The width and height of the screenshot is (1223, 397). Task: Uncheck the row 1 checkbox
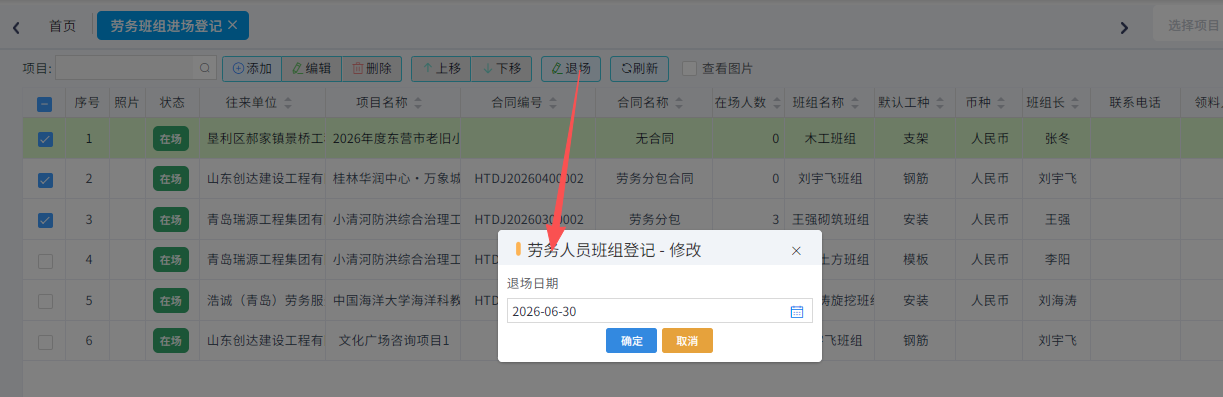pos(45,140)
